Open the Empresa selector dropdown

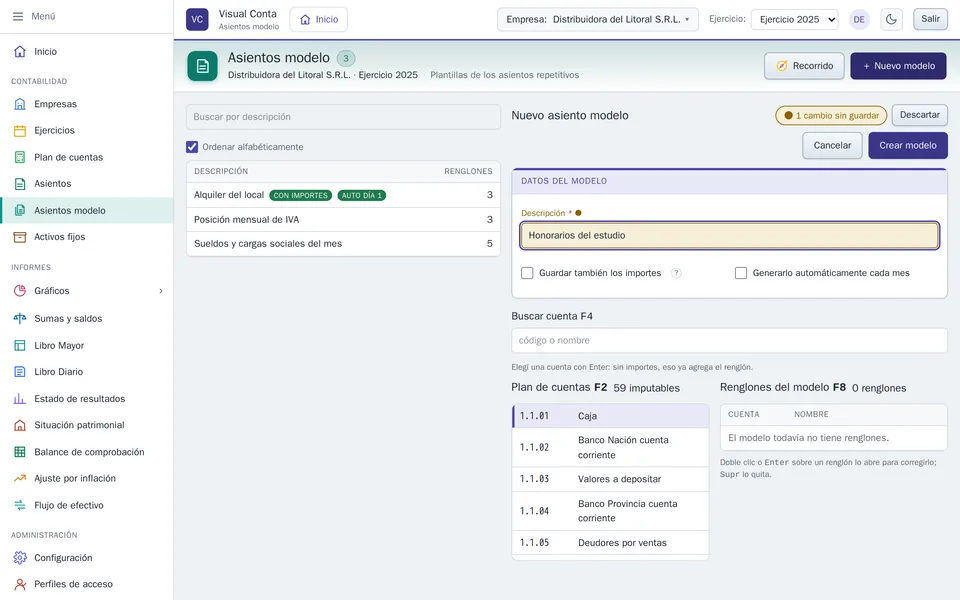pos(598,19)
